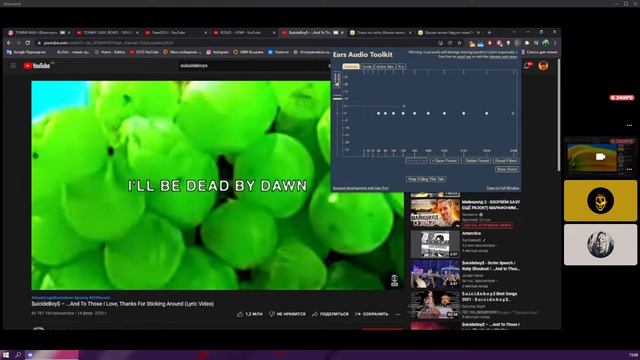Go to the YouTube home logo
The image size is (640, 360).
tap(37, 66)
